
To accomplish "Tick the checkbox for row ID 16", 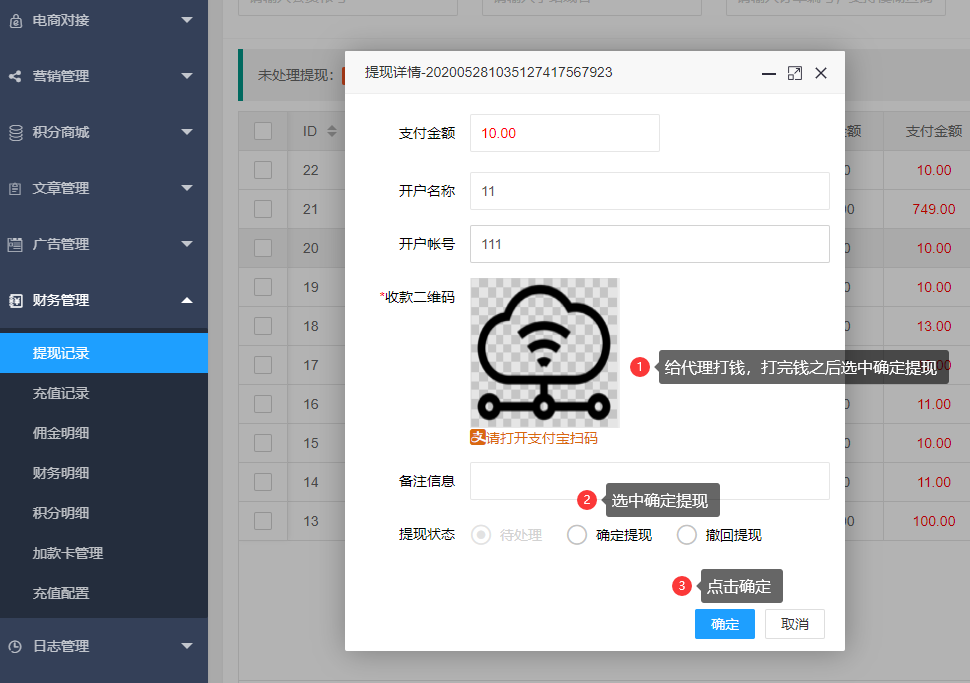I will tap(263, 404).
